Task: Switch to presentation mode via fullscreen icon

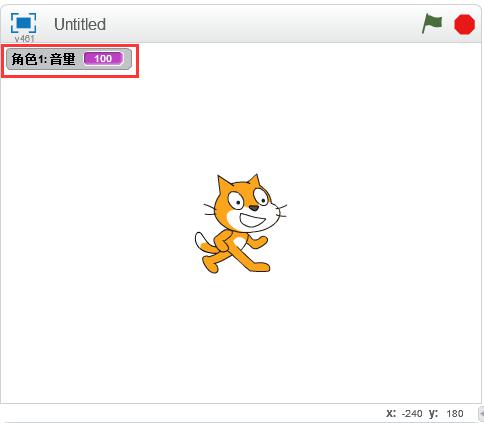Action: 23,23
